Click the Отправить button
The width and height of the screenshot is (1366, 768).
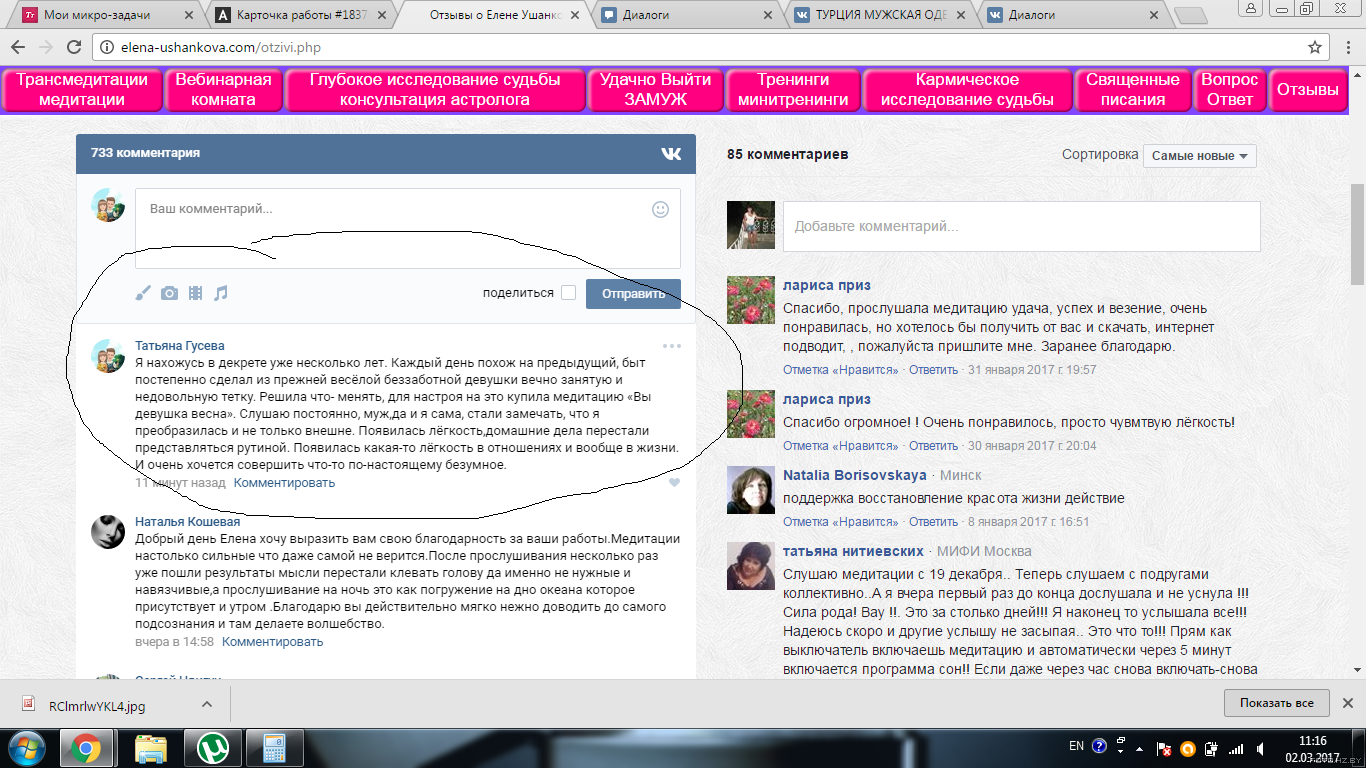tap(633, 293)
